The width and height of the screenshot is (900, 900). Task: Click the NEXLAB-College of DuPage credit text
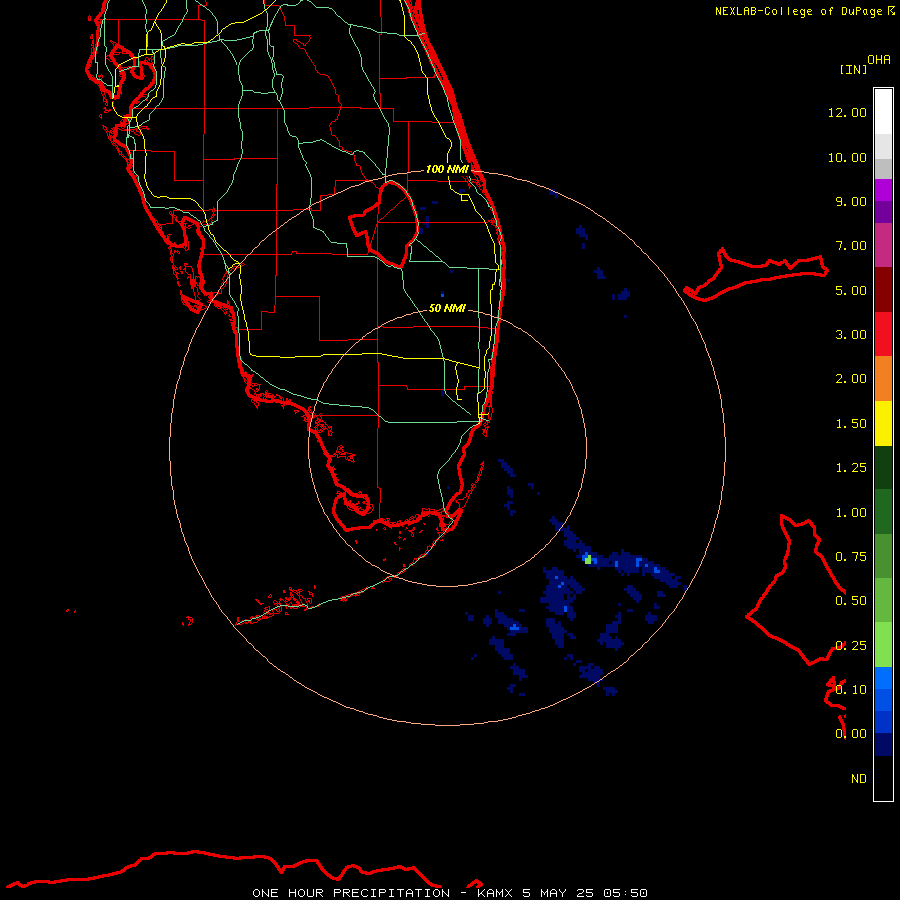pyautogui.click(x=804, y=11)
